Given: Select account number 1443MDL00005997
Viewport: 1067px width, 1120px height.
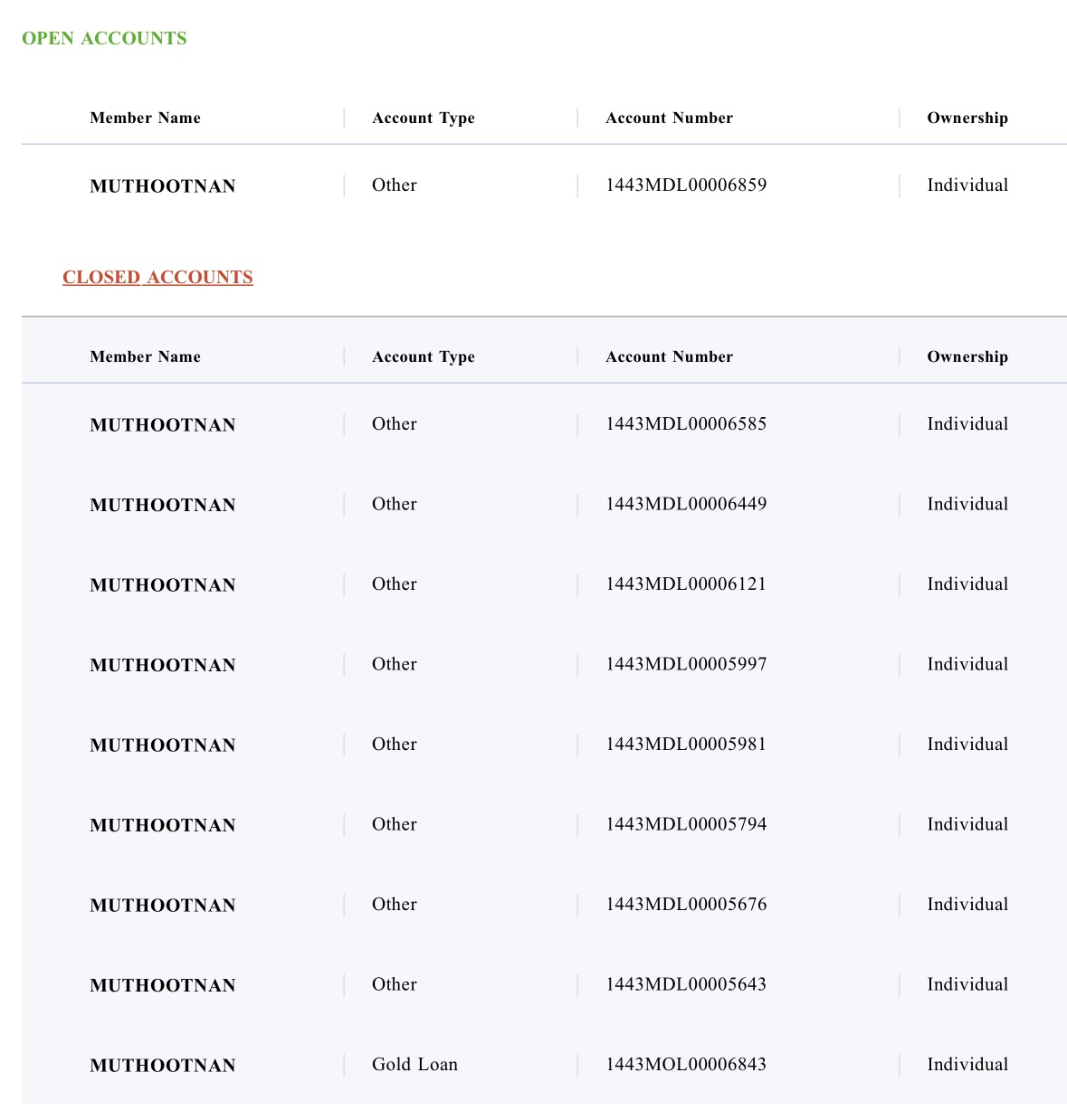Looking at the screenshot, I should coord(686,664).
